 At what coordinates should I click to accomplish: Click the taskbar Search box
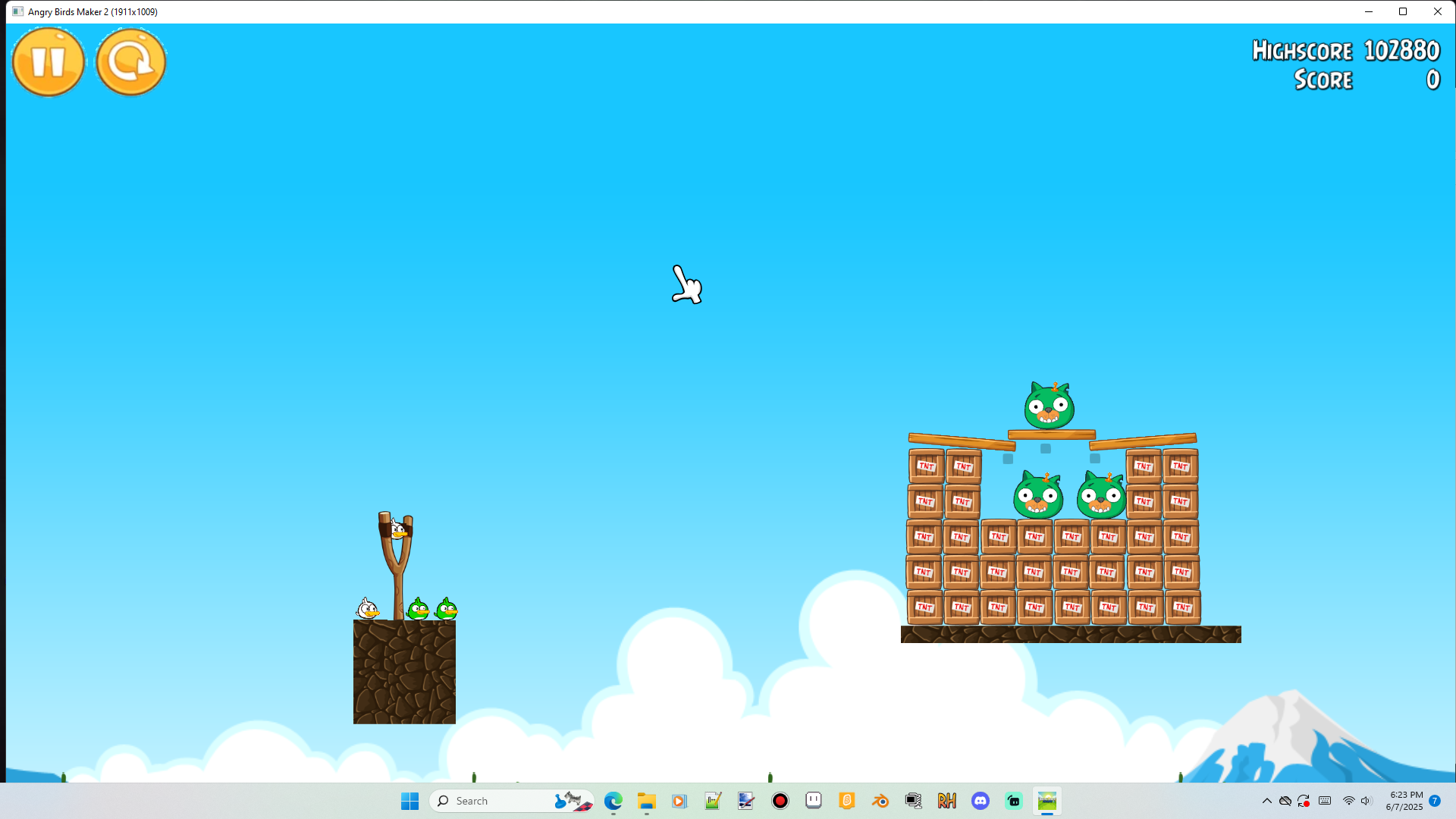[x=511, y=801]
